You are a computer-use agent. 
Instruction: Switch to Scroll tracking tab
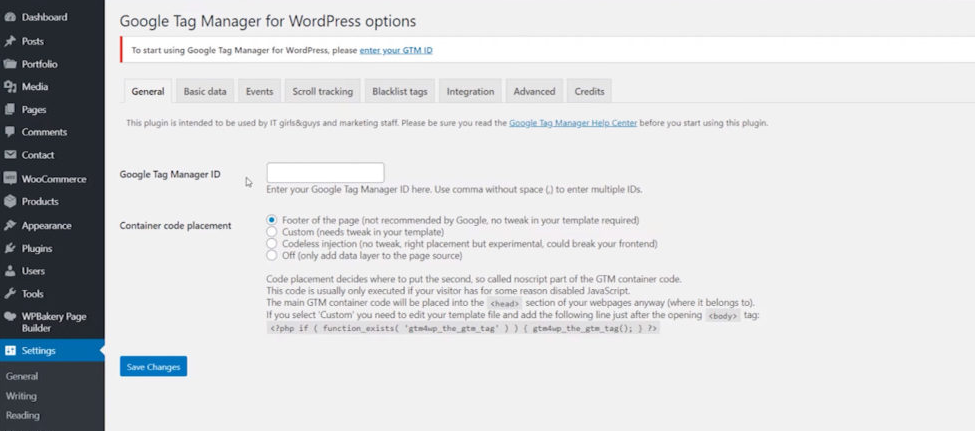(322, 91)
